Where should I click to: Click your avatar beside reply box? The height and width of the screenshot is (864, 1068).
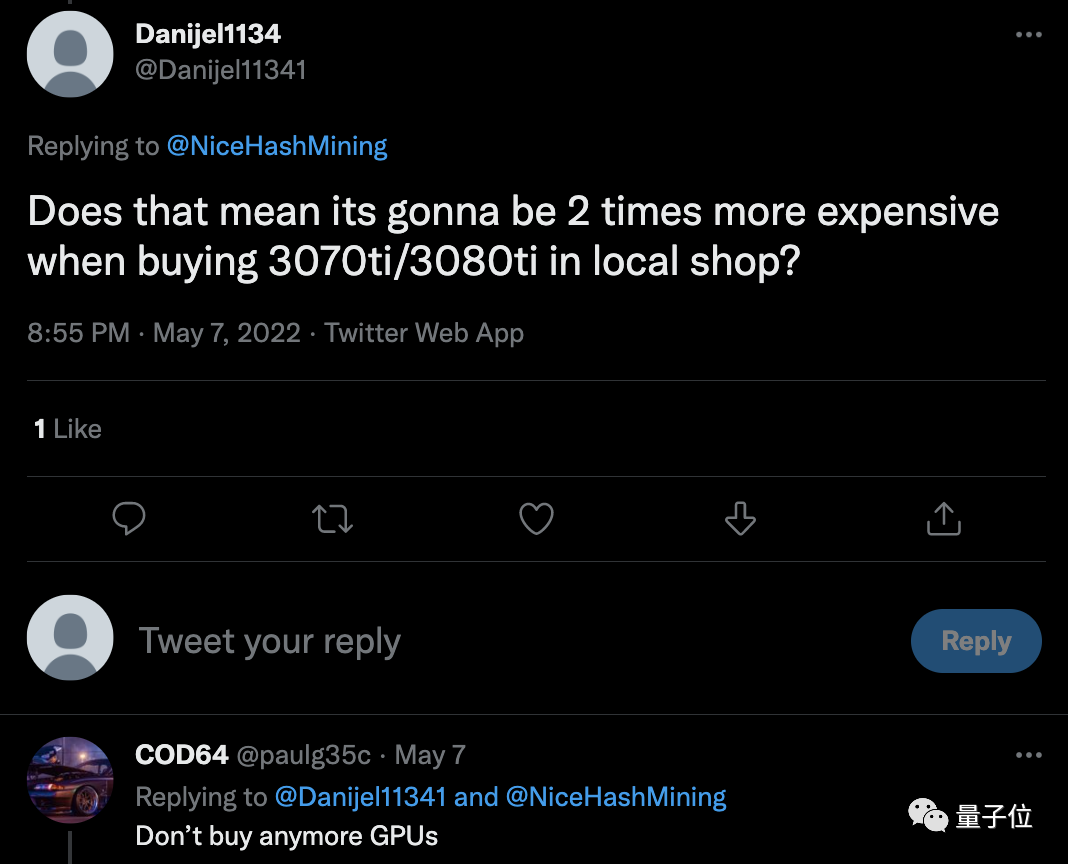tap(70, 638)
